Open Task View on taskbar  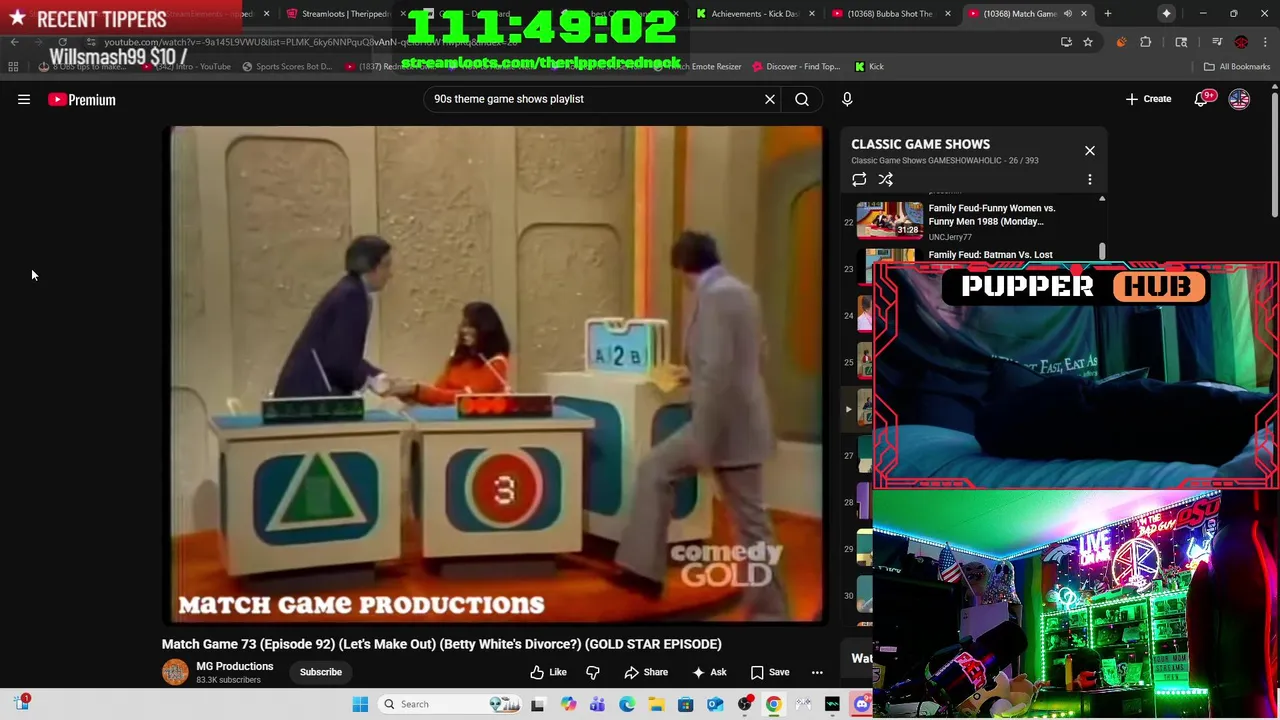pos(537,704)
